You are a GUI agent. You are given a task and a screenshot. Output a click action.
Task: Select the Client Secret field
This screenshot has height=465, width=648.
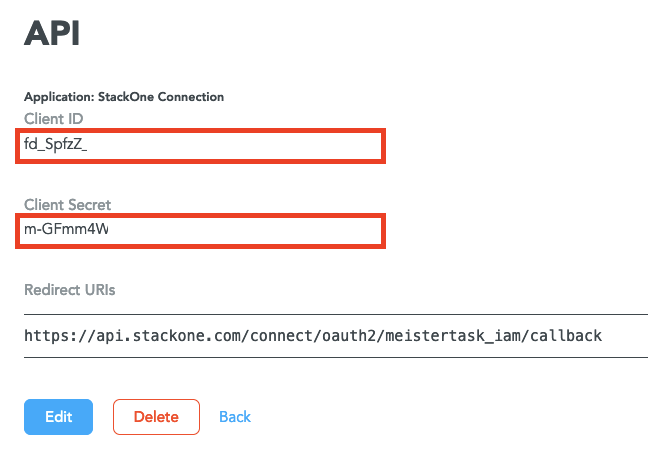[200, 231]
